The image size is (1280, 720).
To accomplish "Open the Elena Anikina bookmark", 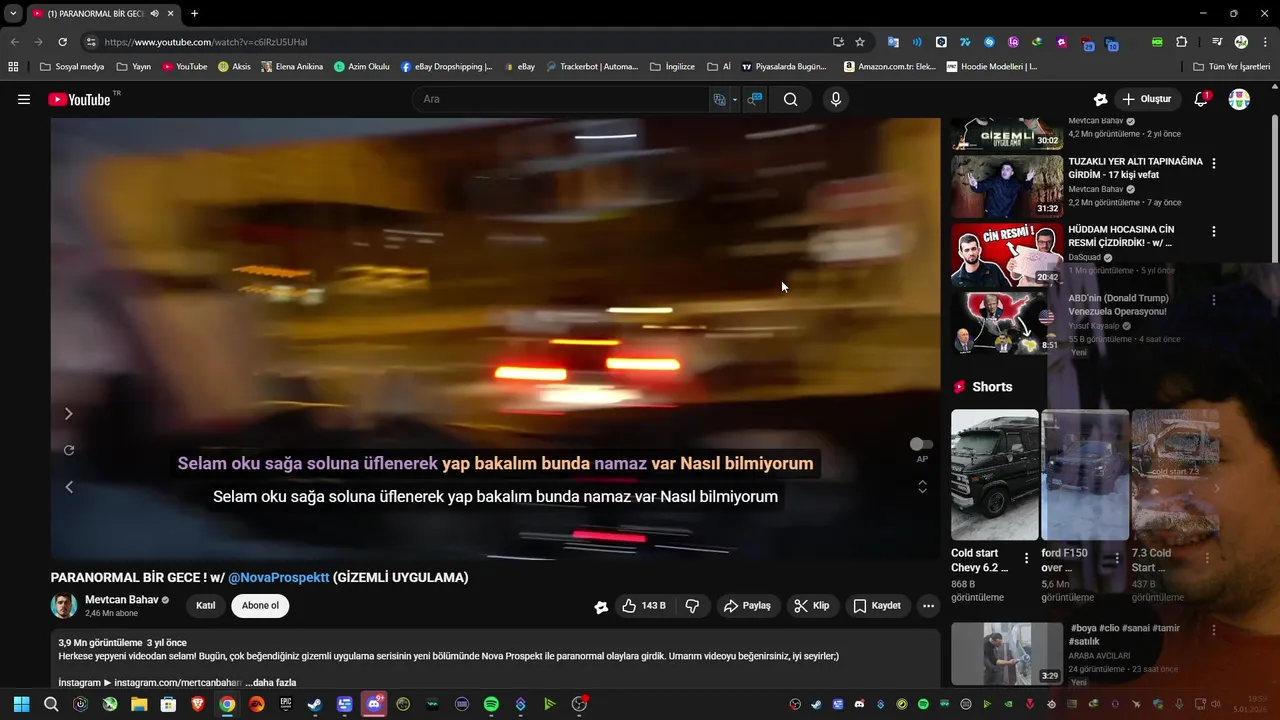I will click(x=292, y=67).
